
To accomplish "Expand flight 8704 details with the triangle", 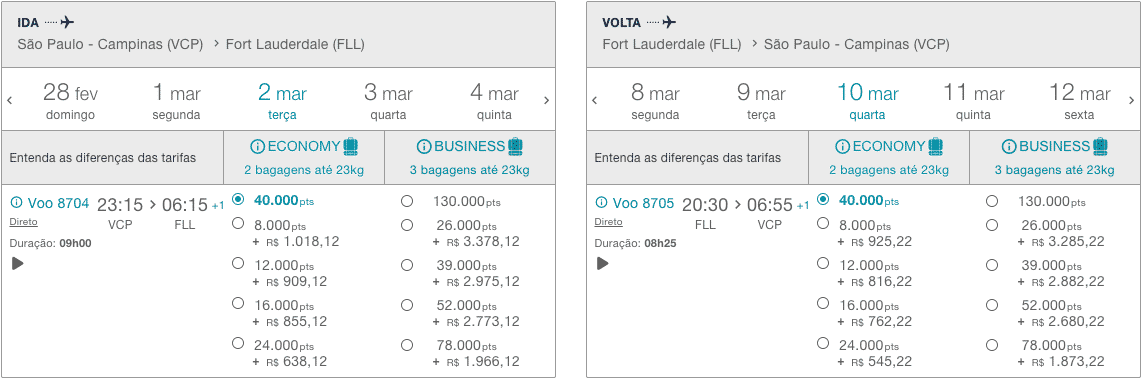I will (x=18, y=263).
